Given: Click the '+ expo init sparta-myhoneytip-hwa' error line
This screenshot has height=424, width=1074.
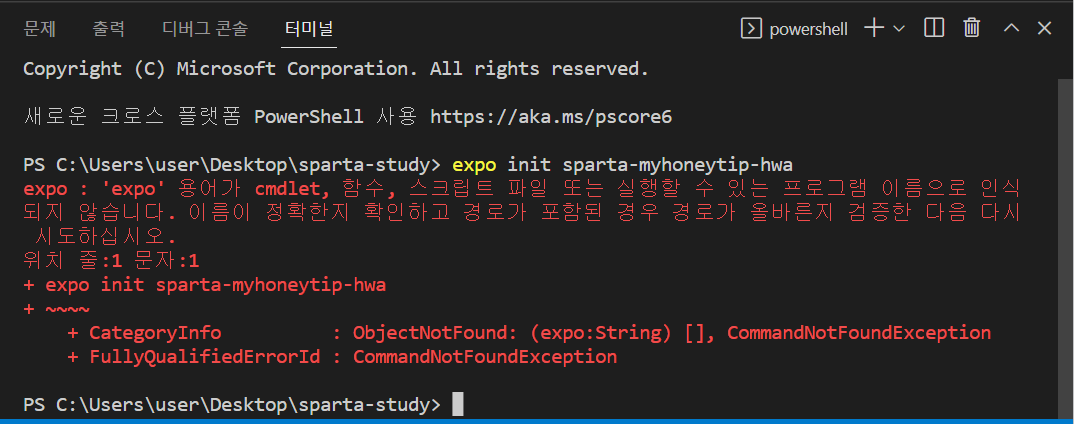Looking at the screenshot, I should pyautogui.click(x=205, y=285).
